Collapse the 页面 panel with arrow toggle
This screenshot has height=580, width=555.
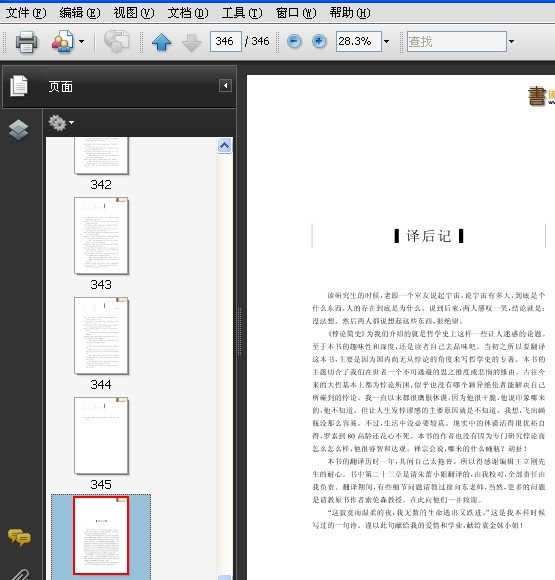tap(225, 86)
